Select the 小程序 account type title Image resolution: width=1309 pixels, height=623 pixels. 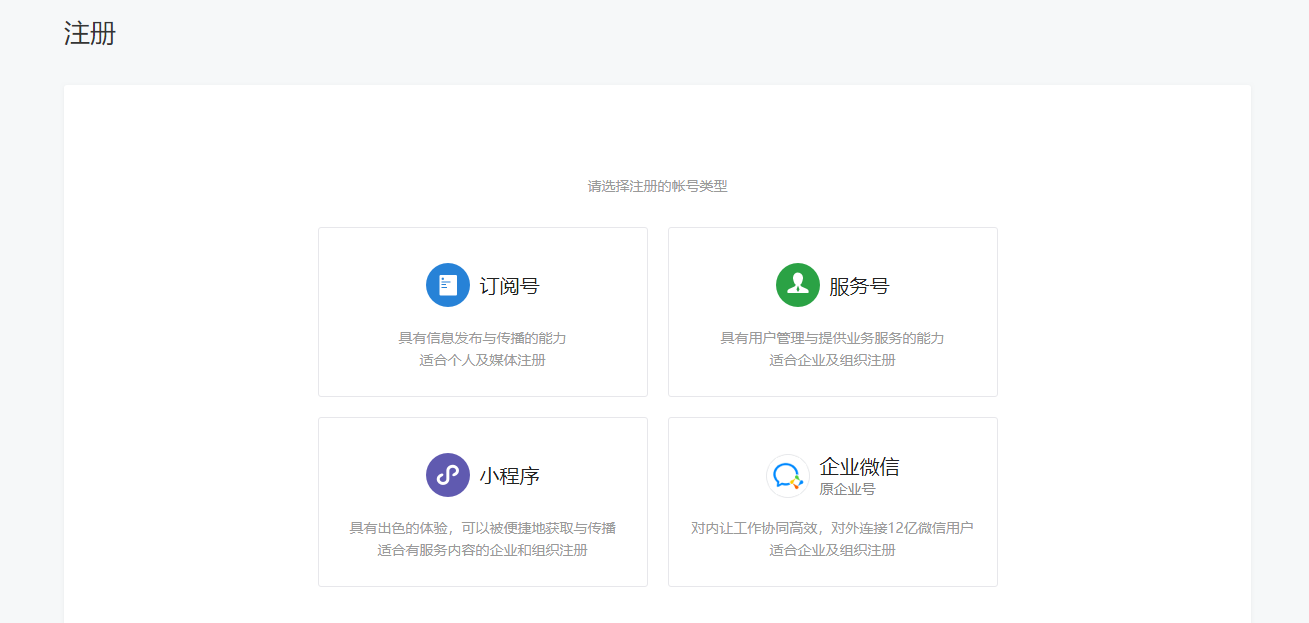click(x=509, y=476)
